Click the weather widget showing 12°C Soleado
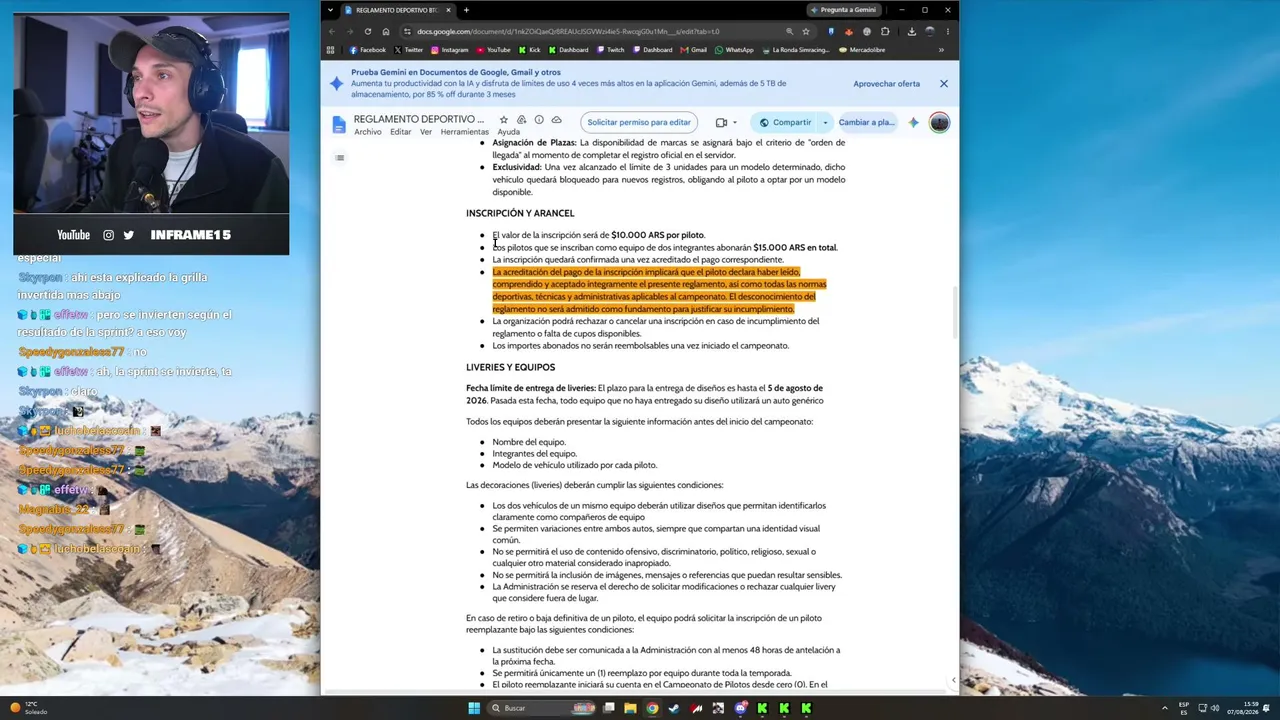Screen dimensions: 1280x720 tap(28, 708)
